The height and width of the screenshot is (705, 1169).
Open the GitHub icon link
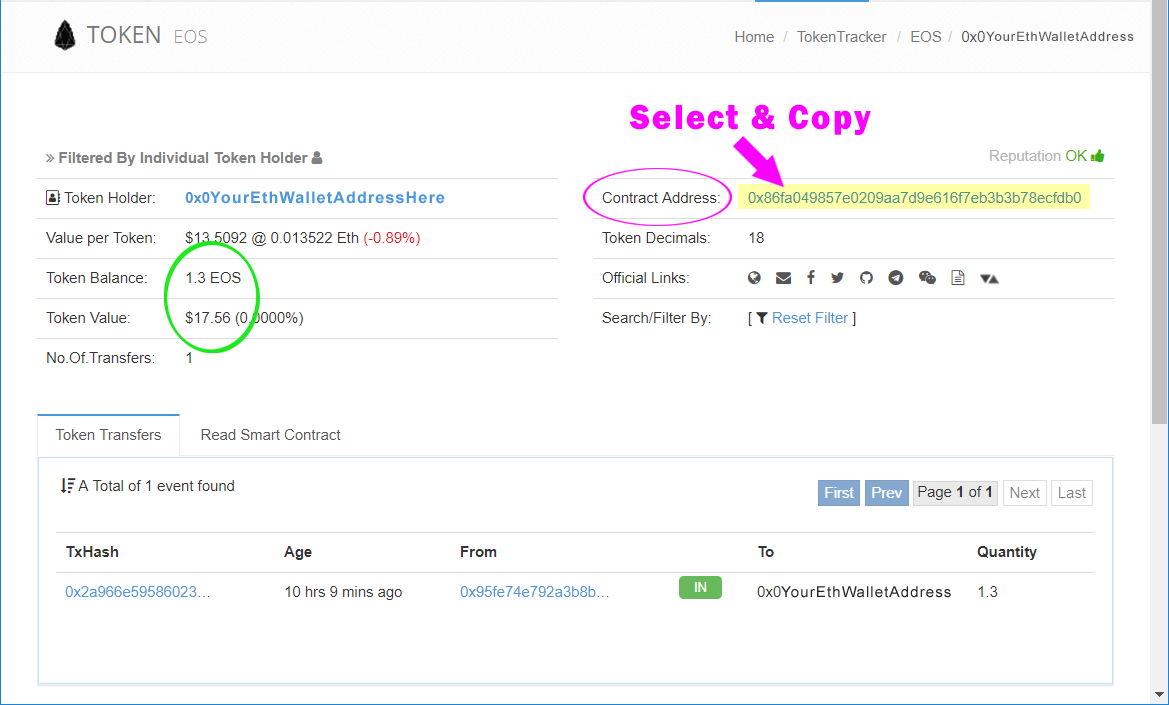[866, 278]
